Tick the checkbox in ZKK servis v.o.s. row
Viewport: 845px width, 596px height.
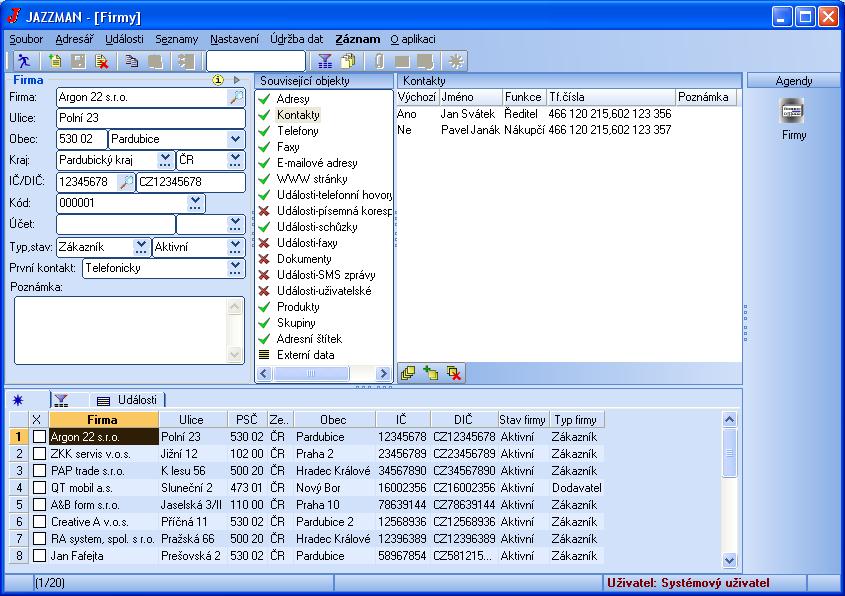pyautogui.click(x=38, y=454)
